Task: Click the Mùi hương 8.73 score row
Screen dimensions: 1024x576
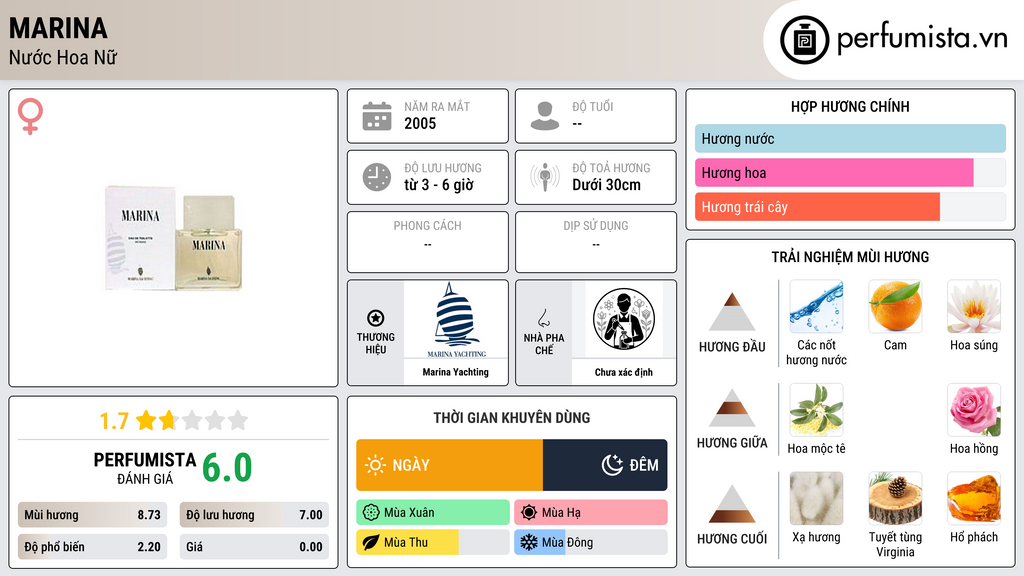Action: [x=92, y=515]
